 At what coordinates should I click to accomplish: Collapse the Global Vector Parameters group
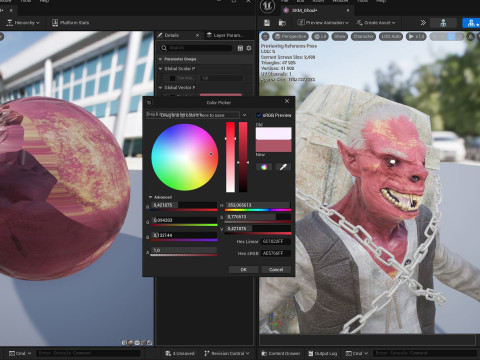(160, 87)
